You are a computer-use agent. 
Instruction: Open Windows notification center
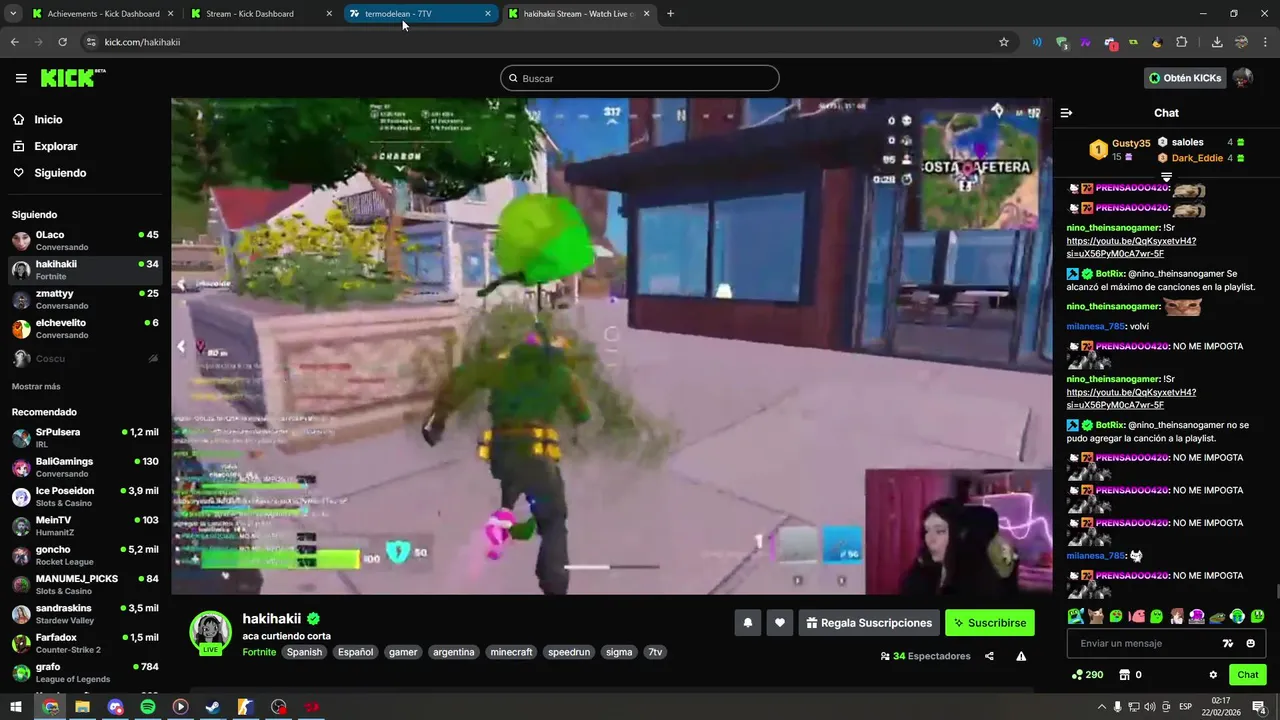tap(1259, 707)
